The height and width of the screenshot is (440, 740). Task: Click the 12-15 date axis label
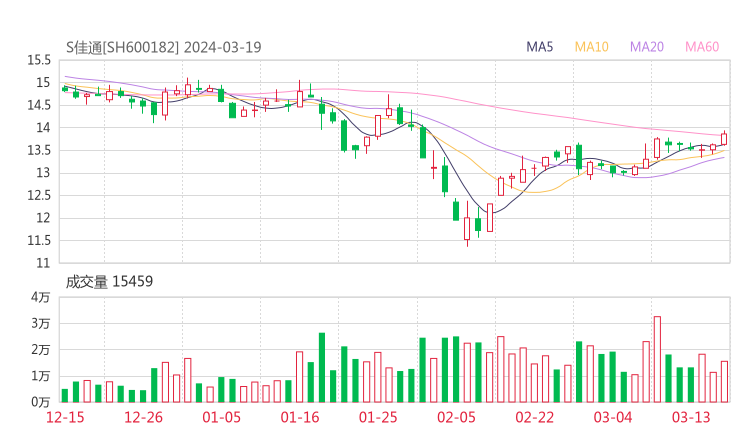point(65,417)
